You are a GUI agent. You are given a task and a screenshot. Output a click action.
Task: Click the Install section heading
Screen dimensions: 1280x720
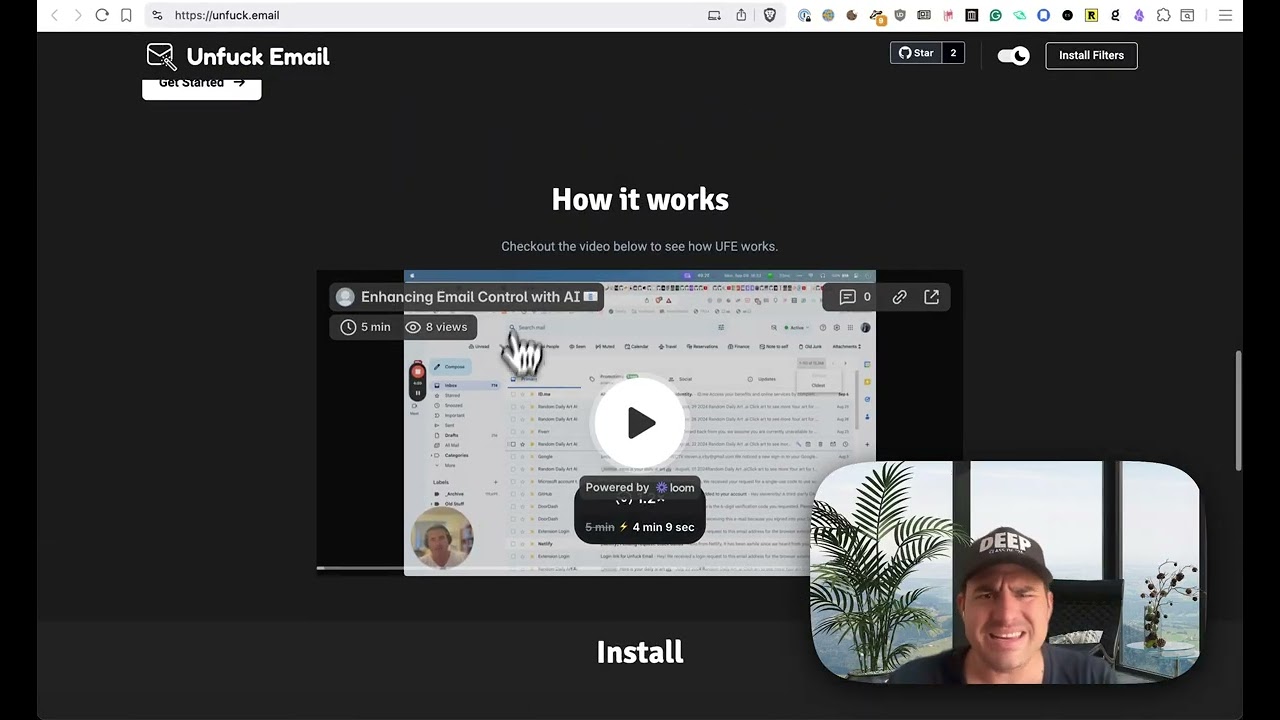640,652
